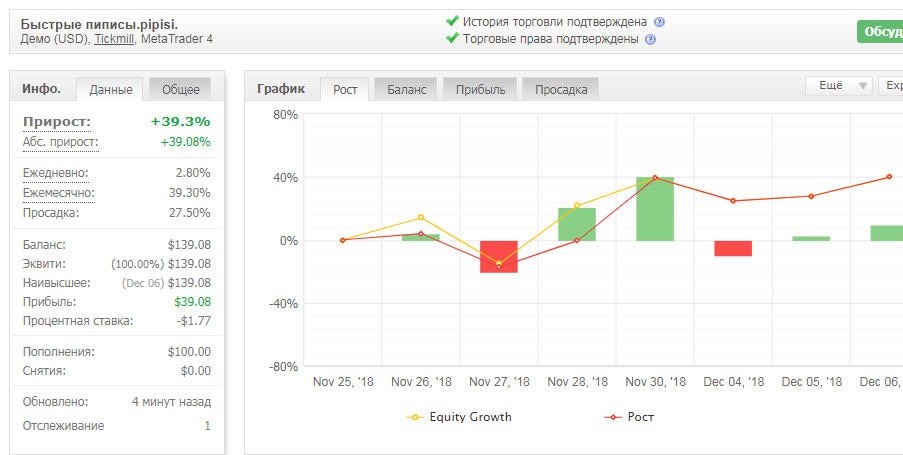The height and width of the screenshot is (455, 903).
Task: Click the Nov 27 red loss bar
Action: pyautogui.click(x=499, y=256)
